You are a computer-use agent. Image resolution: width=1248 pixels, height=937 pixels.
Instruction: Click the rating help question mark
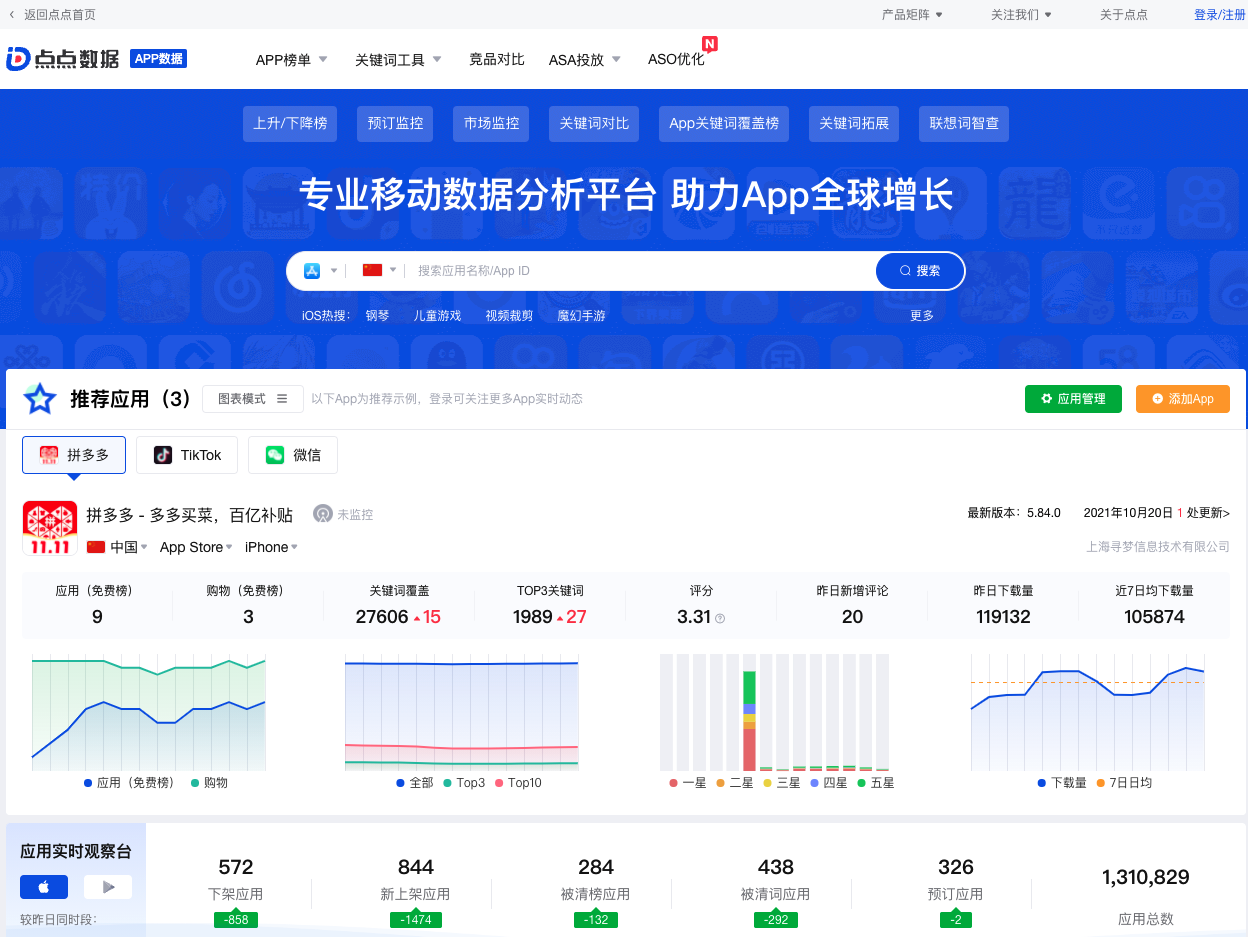click(x=720, y=618)
